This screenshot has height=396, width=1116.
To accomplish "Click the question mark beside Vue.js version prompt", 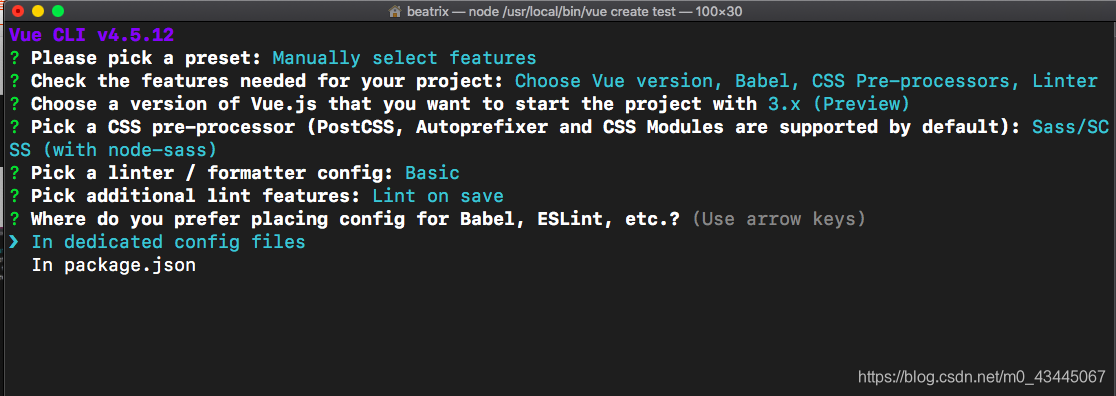I will pyautogui.click(x=14, y=104).
